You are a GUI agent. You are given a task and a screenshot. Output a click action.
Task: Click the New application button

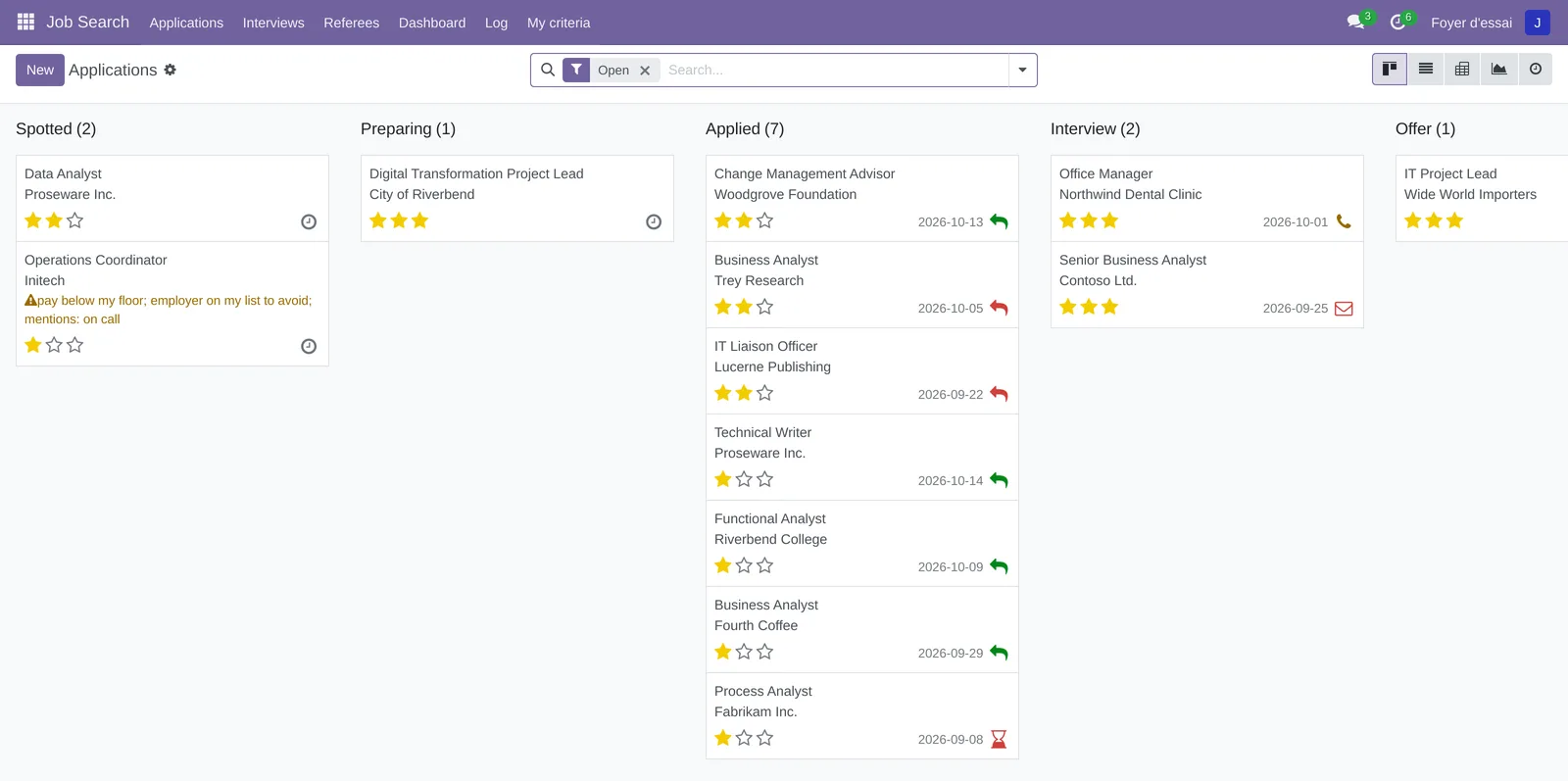[40, 70]
